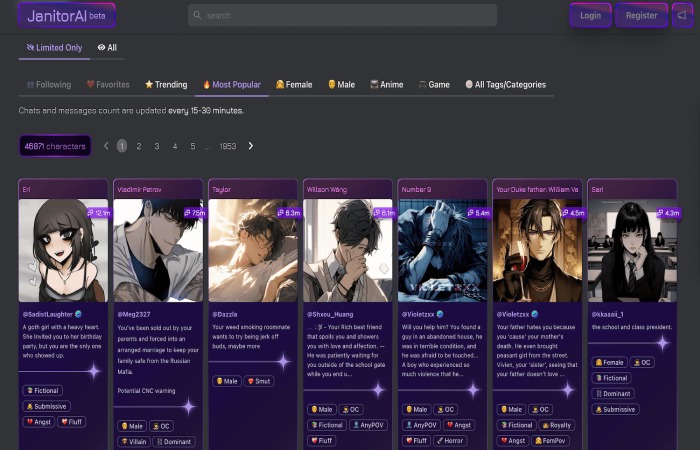Viewport: 700px width, 450px height.
Task: Go to page 2
Action: 139,146
